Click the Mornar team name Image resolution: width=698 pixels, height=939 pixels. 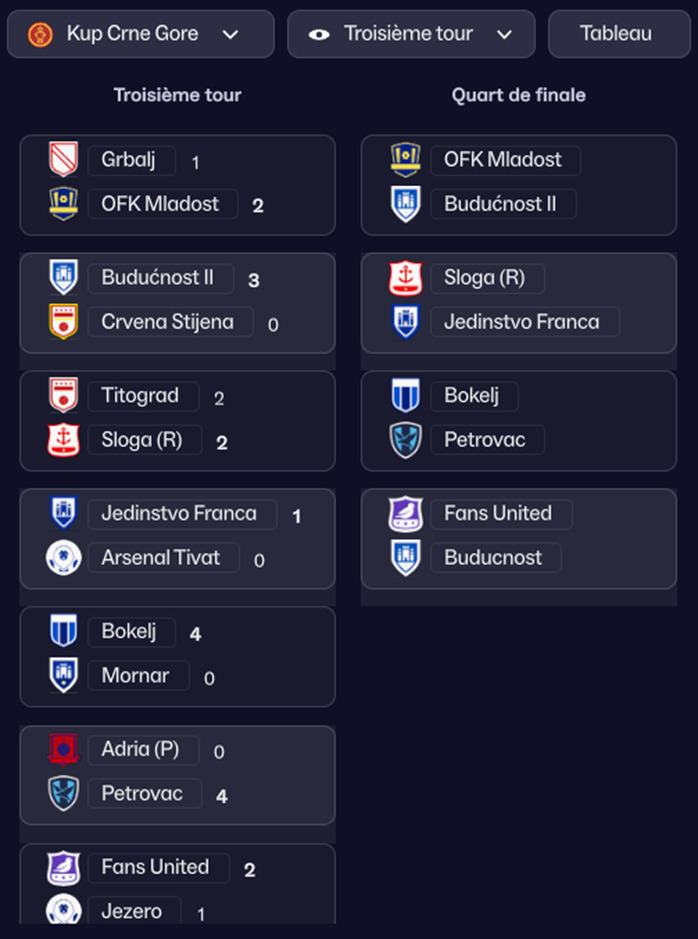(x=135, y=676)
